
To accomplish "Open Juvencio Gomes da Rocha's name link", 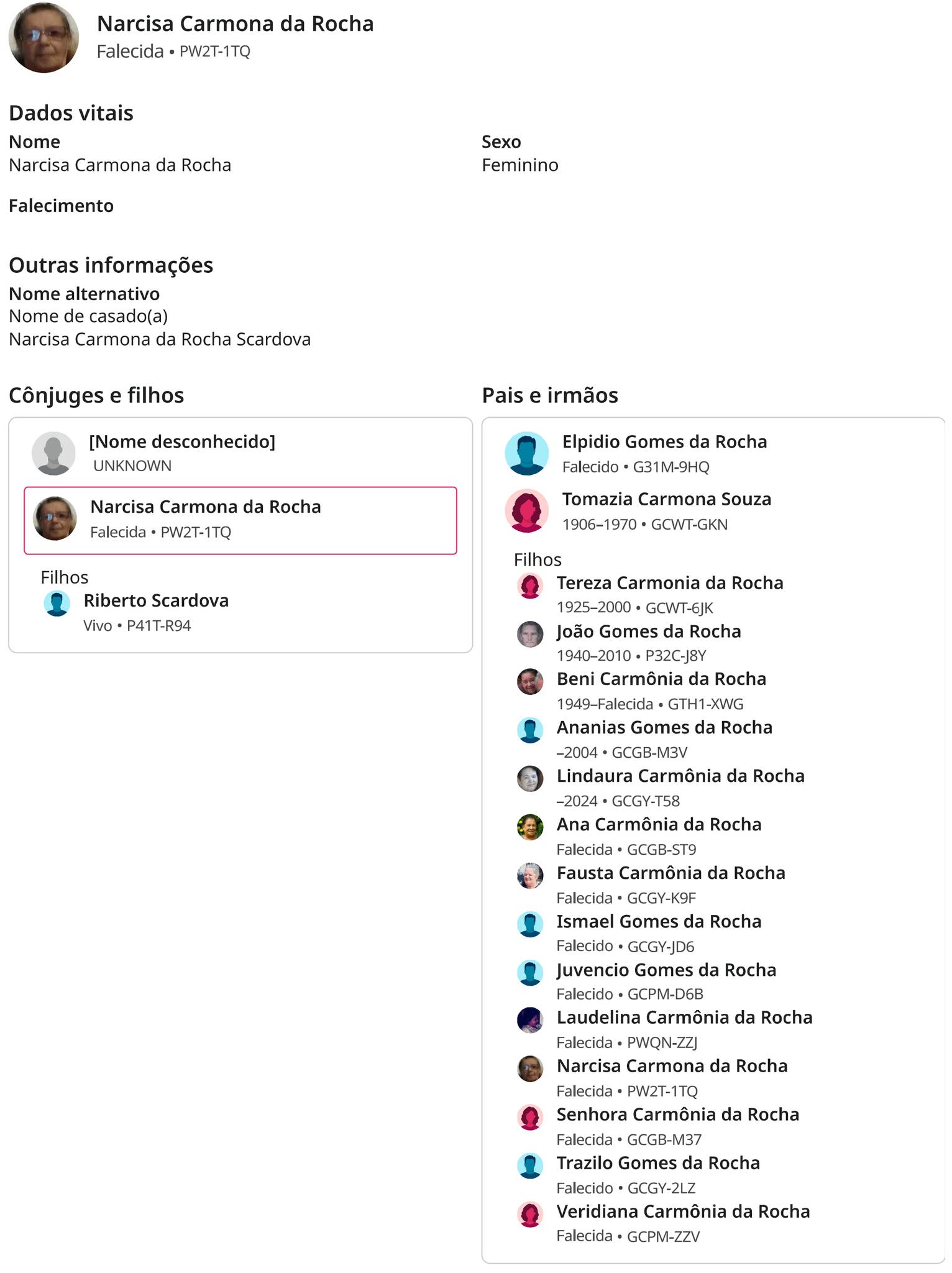I will (x=666, y=970).
